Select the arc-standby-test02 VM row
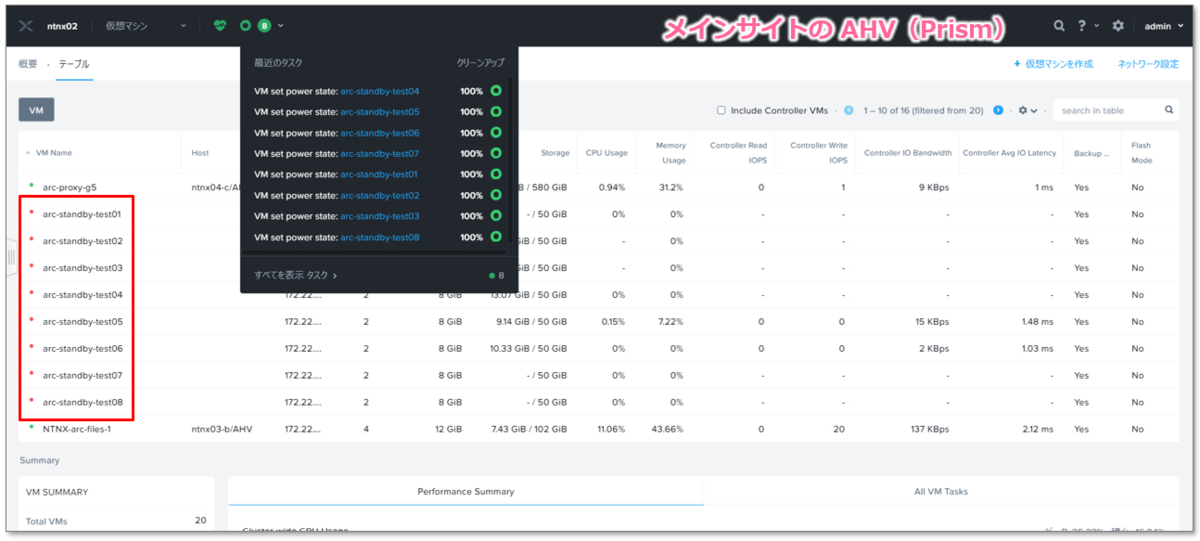The width and height of the screenshot is (1200, 541). (598, 241)
